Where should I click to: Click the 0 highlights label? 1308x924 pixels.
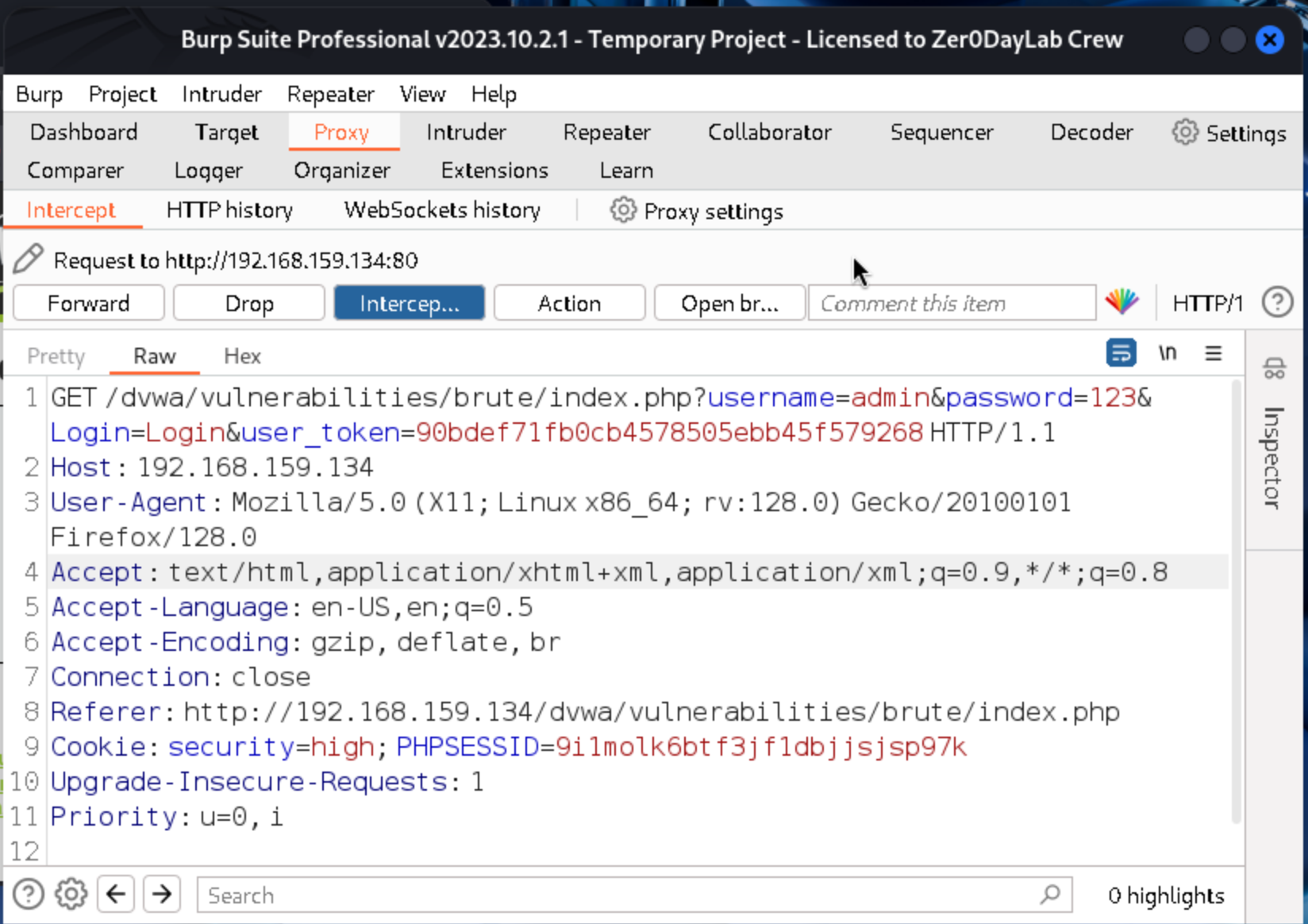point(1166,895)
